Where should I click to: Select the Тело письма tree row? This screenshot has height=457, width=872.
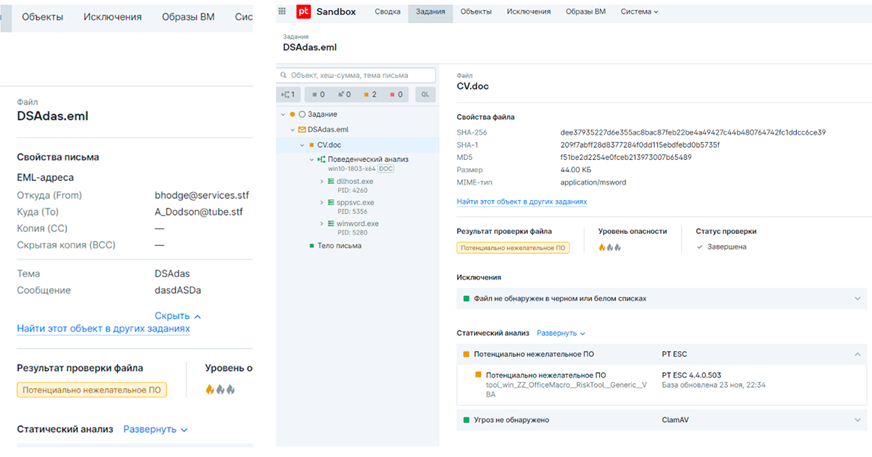click(358, 245)
